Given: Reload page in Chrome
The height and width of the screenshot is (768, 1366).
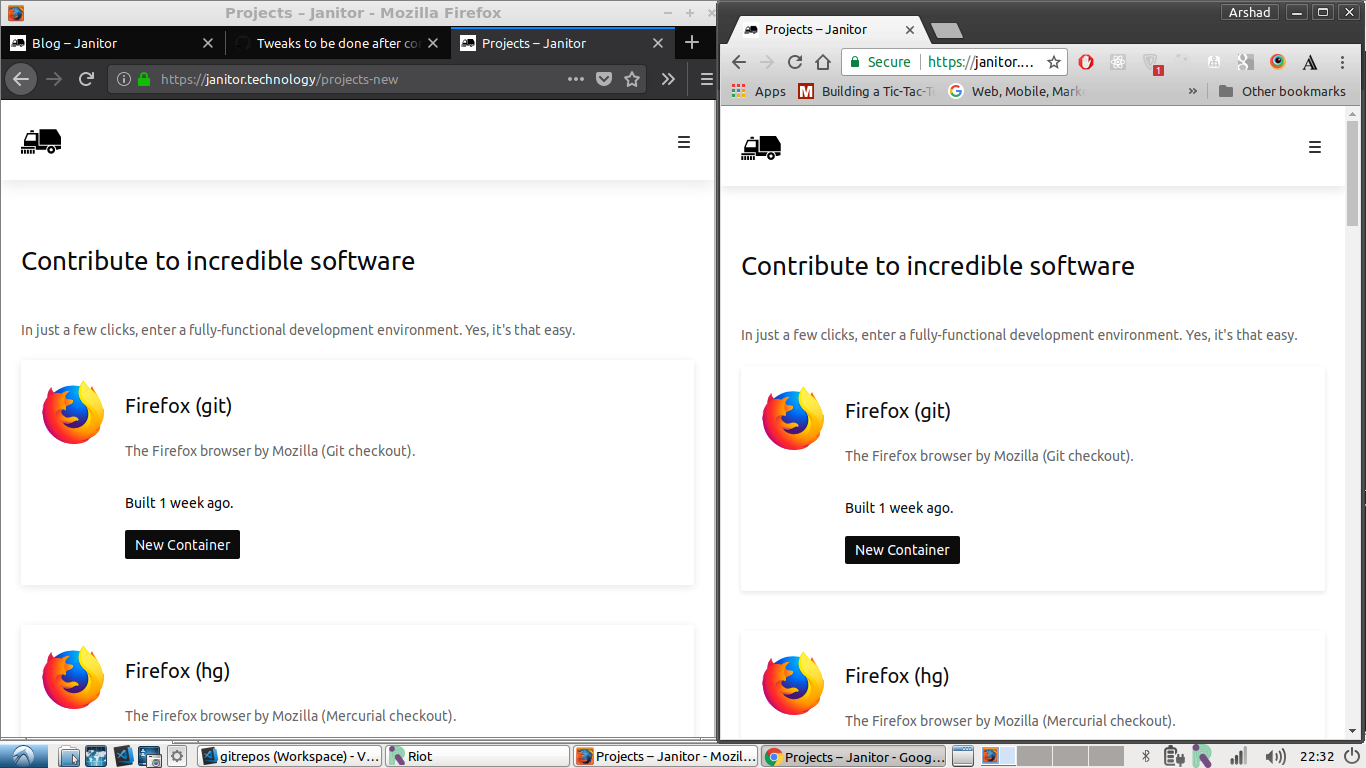Looking at the screenshot, I should coord(795,62).
